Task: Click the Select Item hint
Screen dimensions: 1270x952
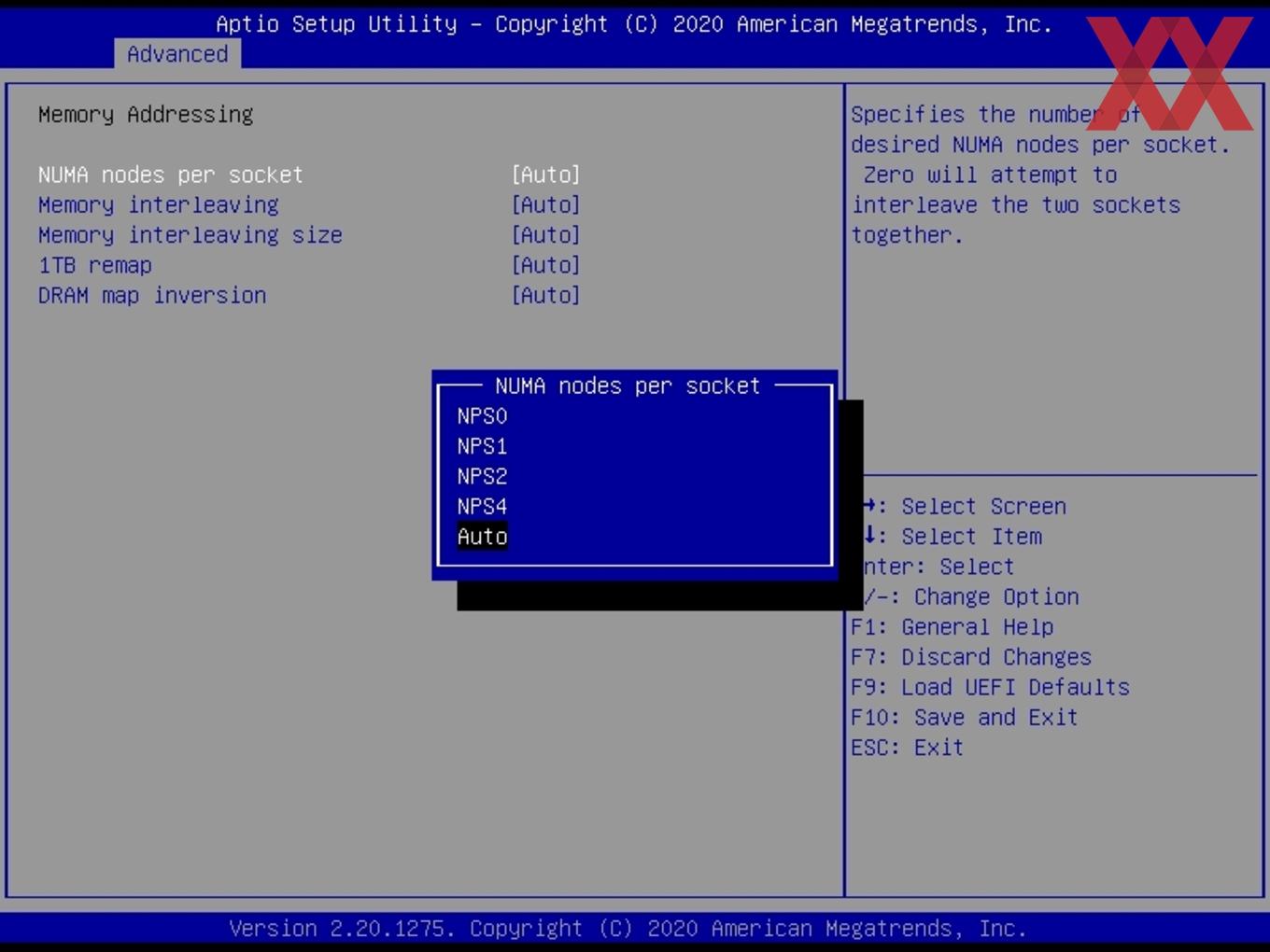Action: click(953, 537)
